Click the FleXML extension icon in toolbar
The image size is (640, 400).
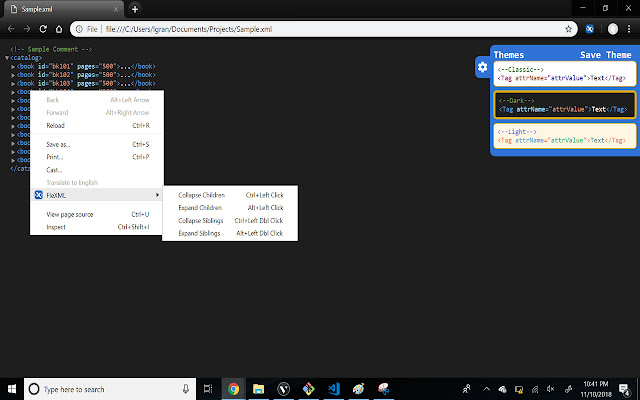click(x=589, y=29)
